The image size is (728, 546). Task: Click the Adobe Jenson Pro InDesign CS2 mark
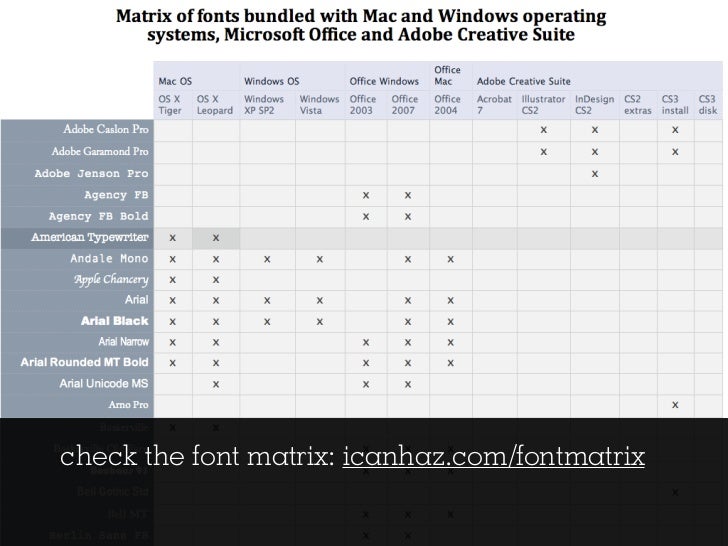coord(595,174)
